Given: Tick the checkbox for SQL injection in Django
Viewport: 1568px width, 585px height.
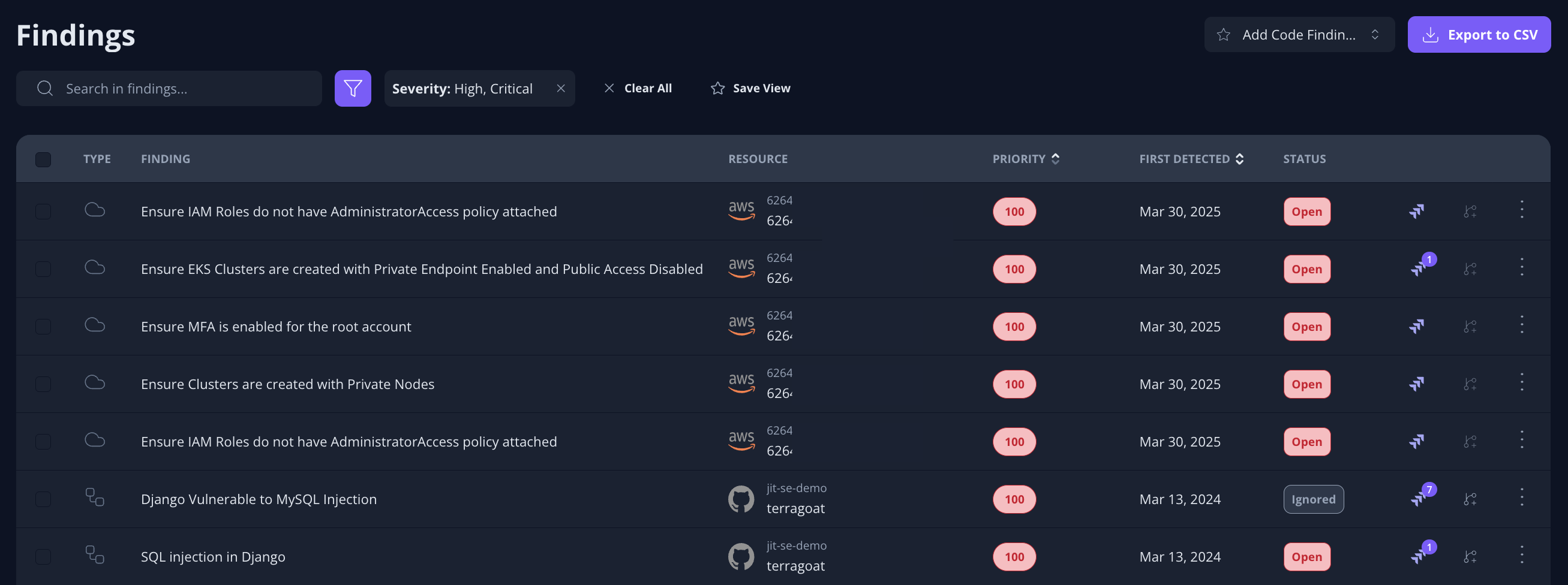Looking at the screenshot, I should click(43, 556).
